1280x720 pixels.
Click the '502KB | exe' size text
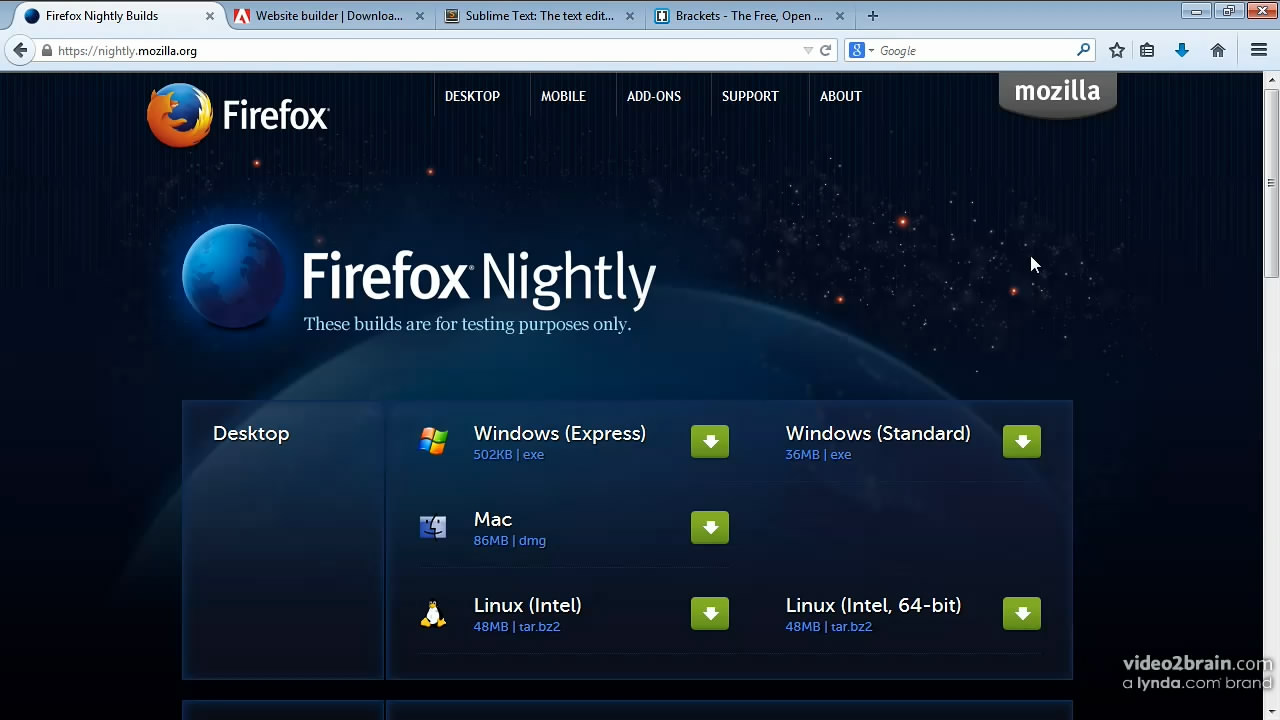[x=509, y=454]
